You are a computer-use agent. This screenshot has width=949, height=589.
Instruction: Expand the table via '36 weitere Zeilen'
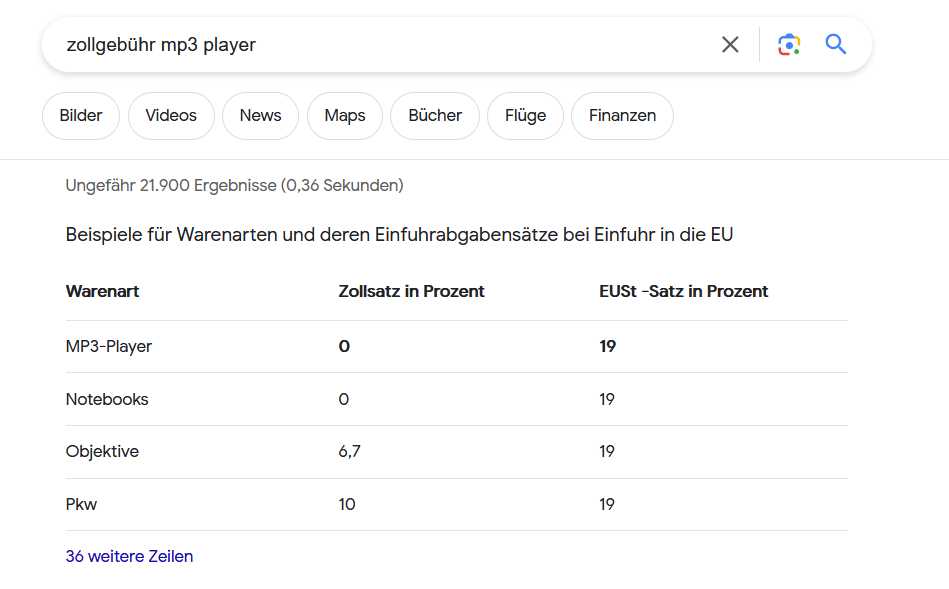coord(129,557)
